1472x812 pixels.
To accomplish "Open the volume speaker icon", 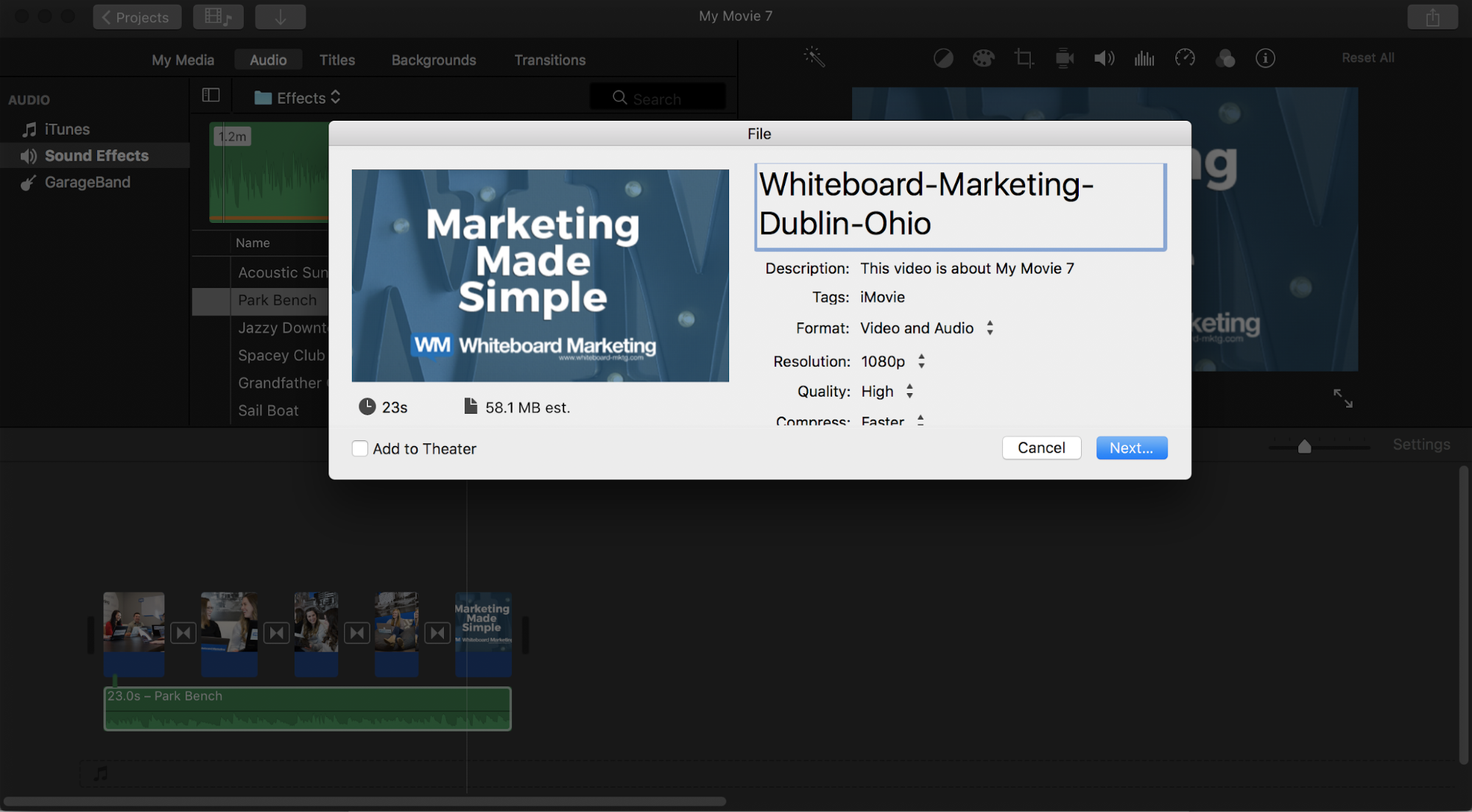I will (x=1104, y=58).
